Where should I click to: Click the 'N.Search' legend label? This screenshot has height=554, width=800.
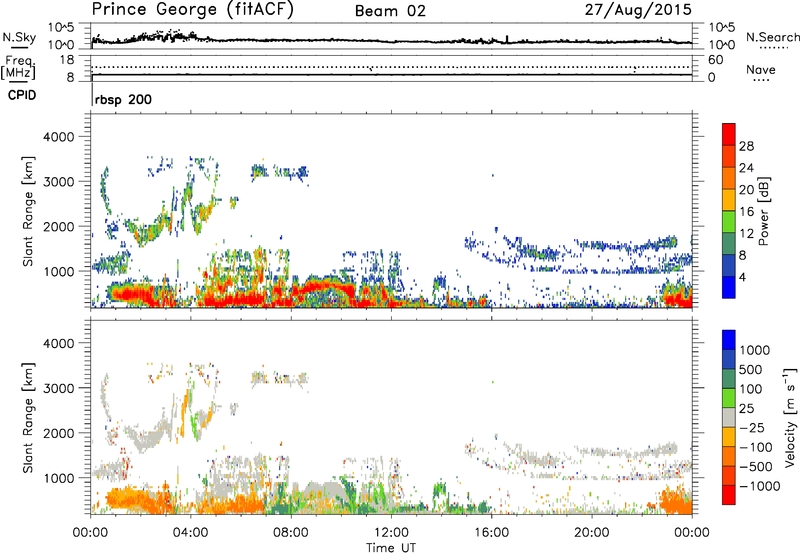772,37
